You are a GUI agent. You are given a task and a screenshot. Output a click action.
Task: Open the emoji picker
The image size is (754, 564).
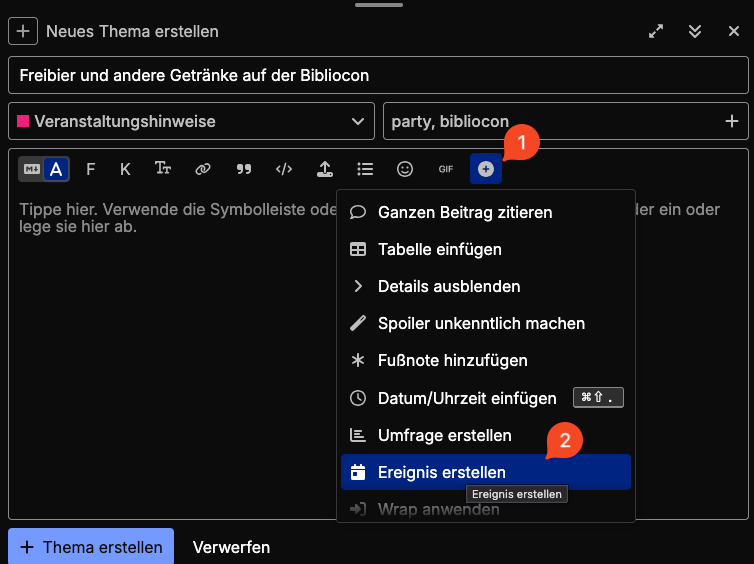(405, 169)
